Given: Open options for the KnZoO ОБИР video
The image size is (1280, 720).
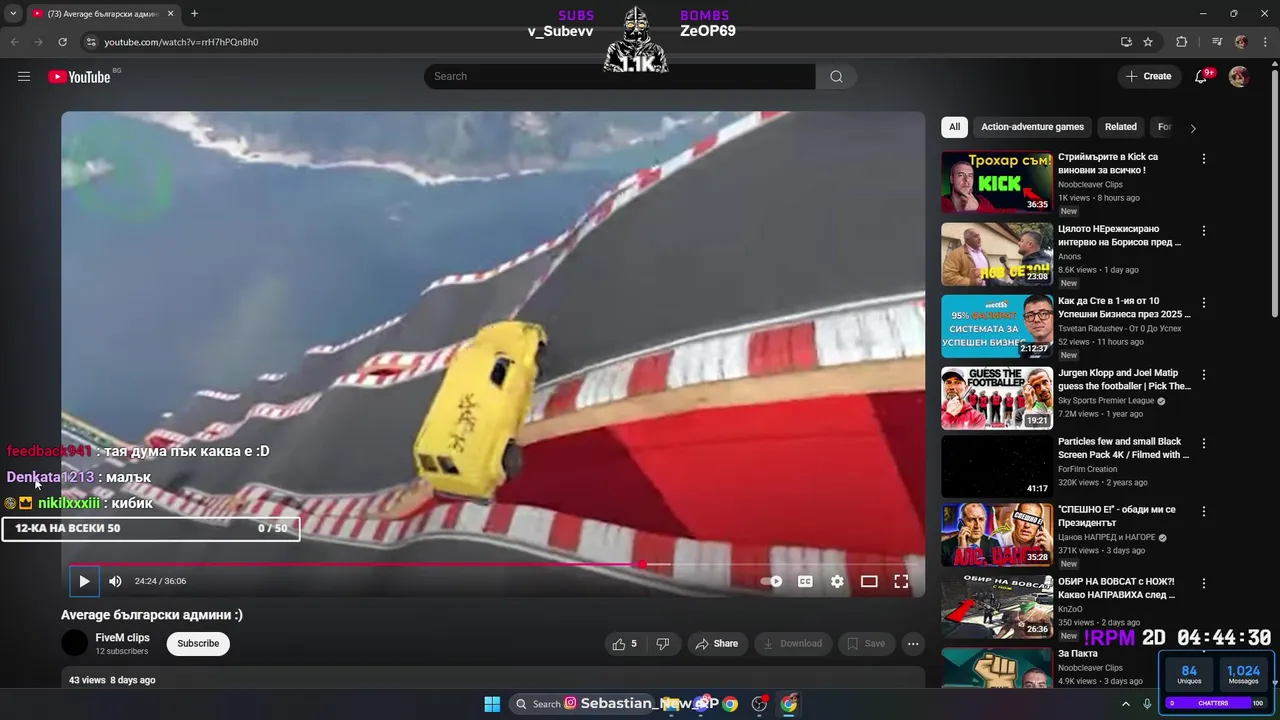Looking at the screenshot, I should coord(1204,583).
